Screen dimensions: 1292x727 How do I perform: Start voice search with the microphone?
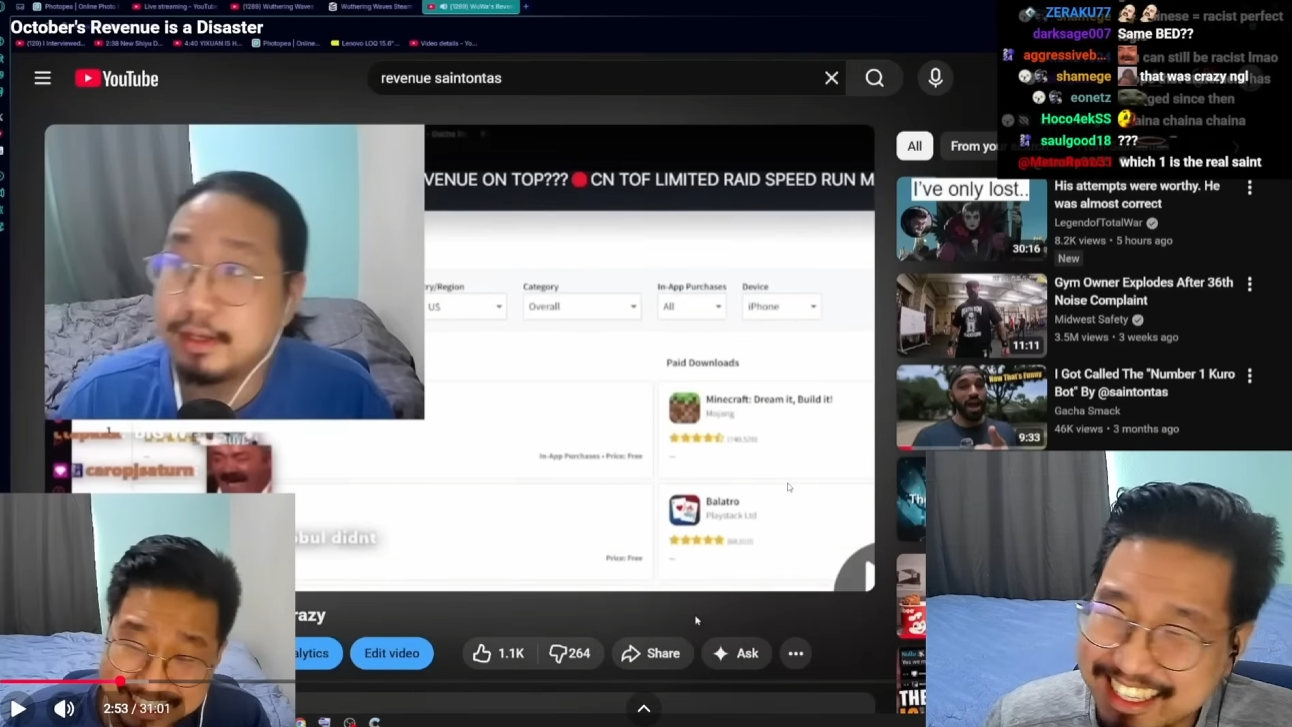935,78
